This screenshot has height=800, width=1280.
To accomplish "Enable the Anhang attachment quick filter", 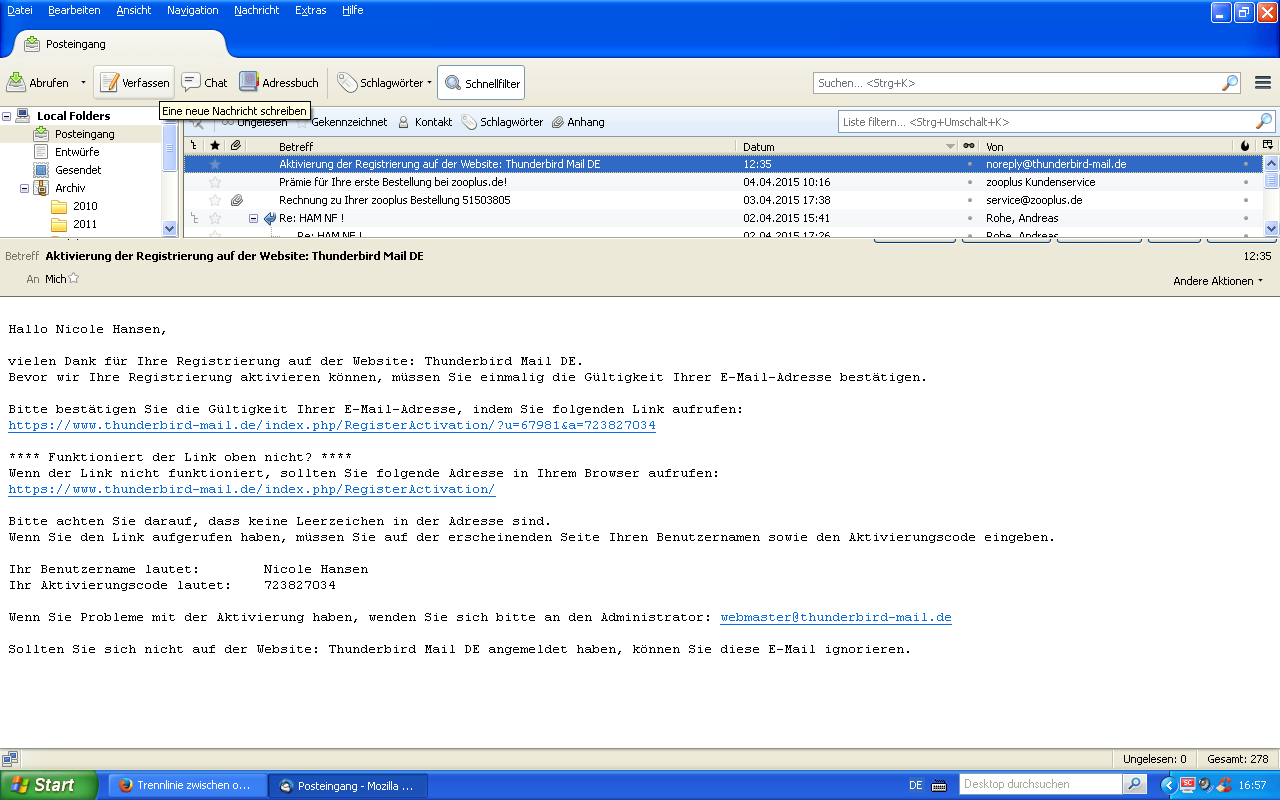I will point(578,122).
